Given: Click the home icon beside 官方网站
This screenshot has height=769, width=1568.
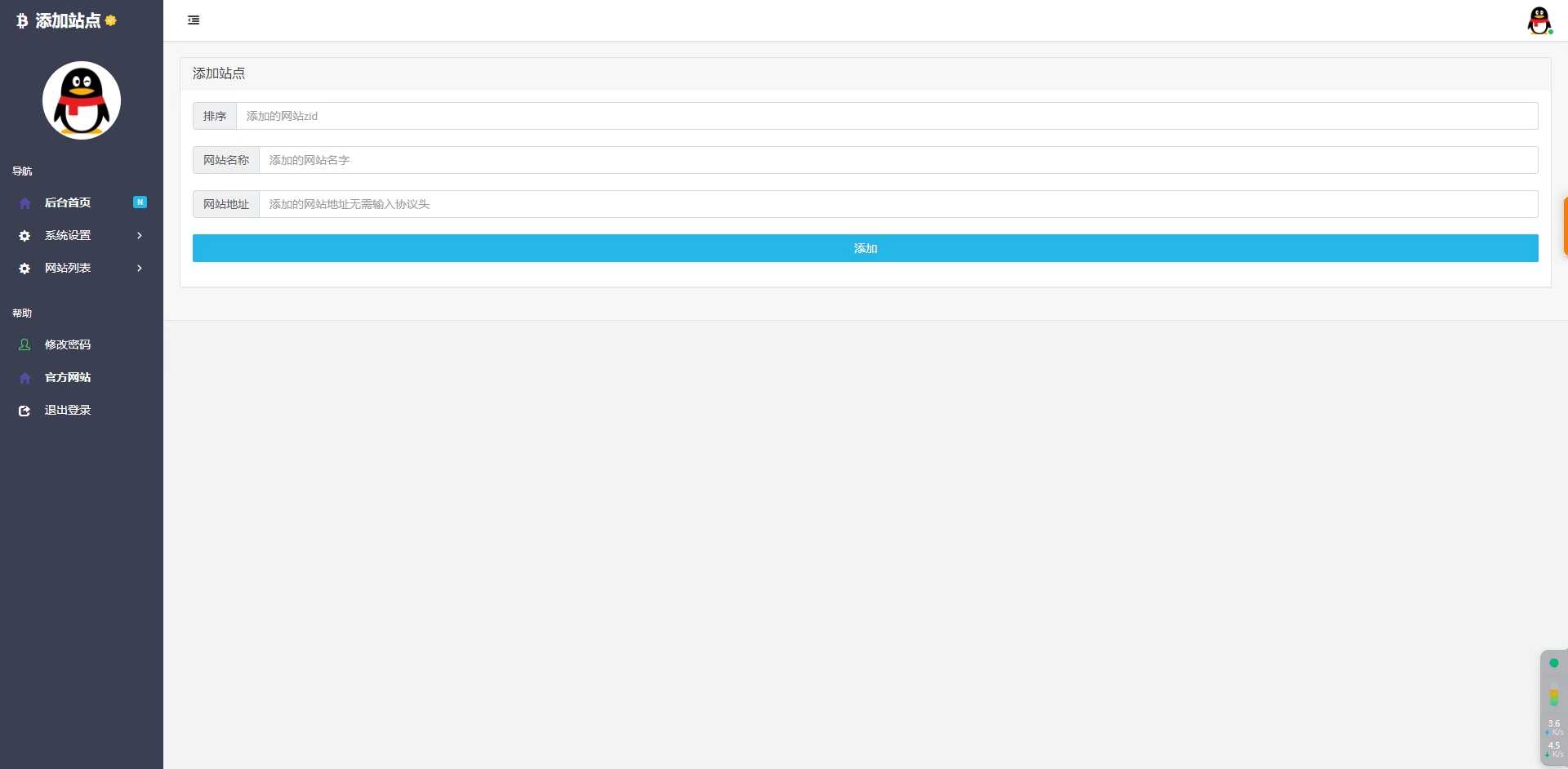Looking at the screenshot, I should [x=24, y=378].
